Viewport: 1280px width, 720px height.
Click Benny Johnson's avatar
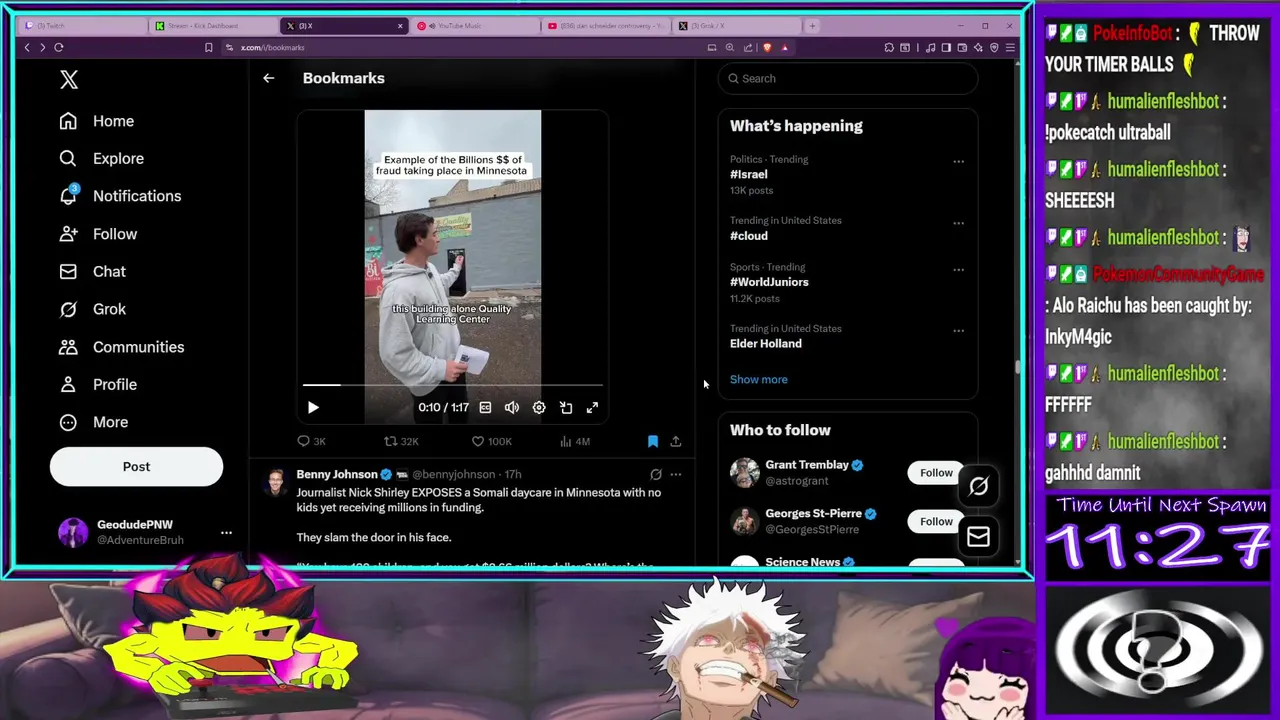(x=275, y=482)
